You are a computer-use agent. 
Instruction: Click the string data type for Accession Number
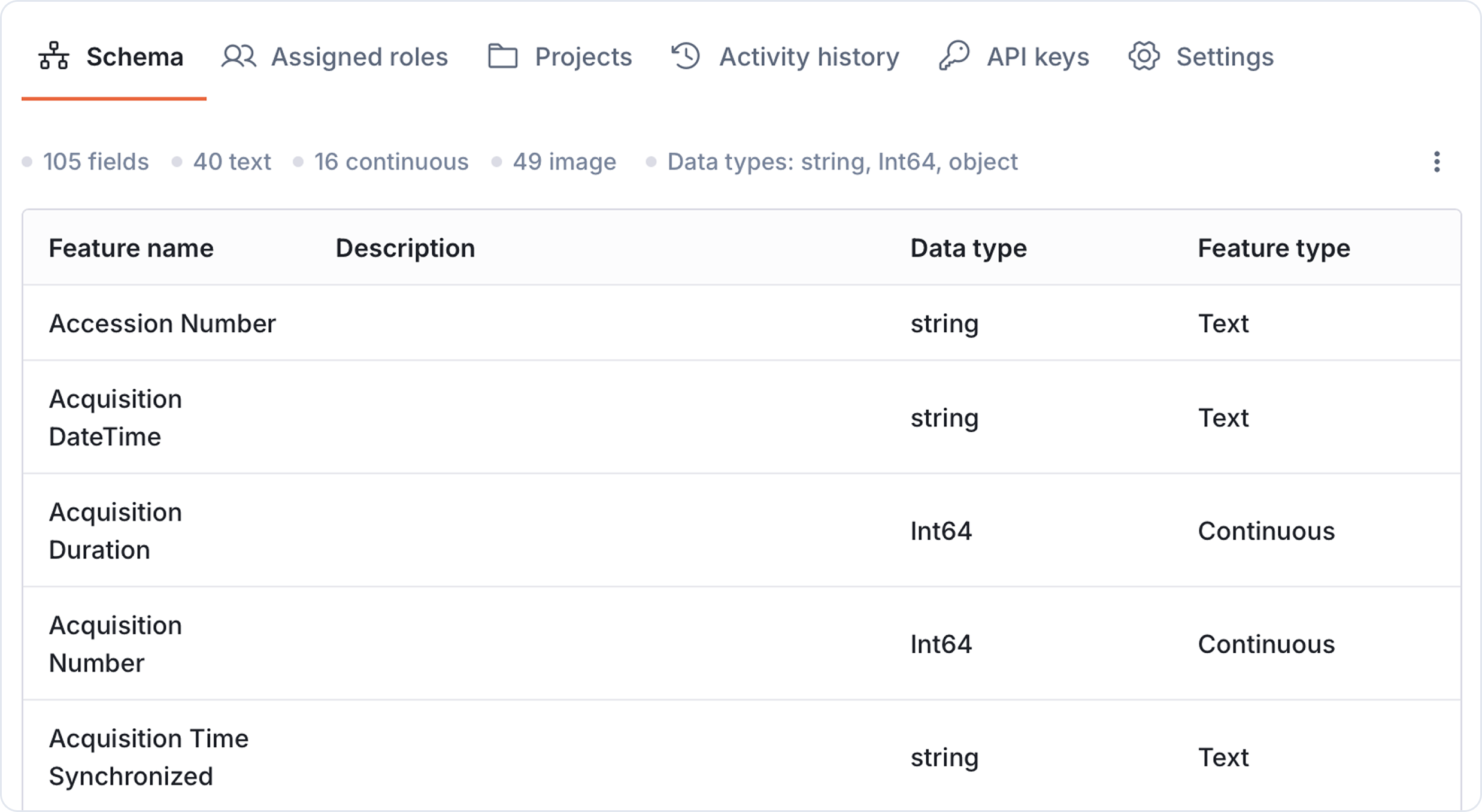coord(944,324)
